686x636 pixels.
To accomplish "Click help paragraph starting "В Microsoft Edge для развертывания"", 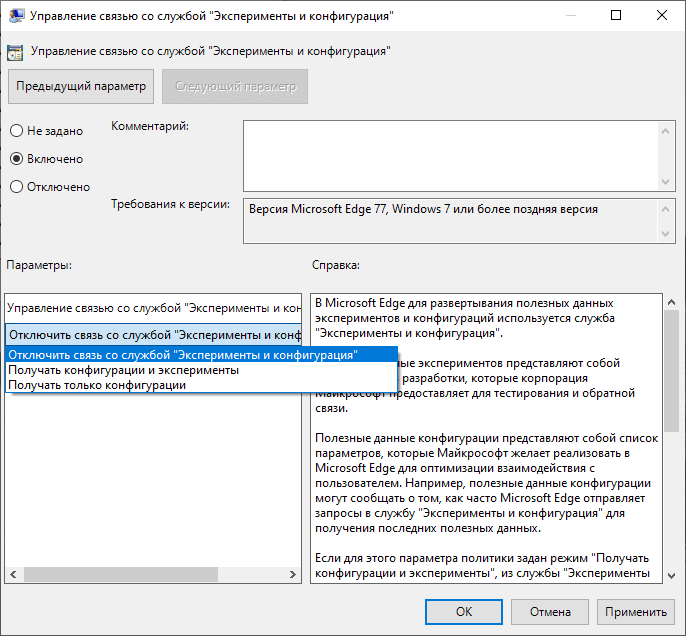I will (x=465, y=318).
